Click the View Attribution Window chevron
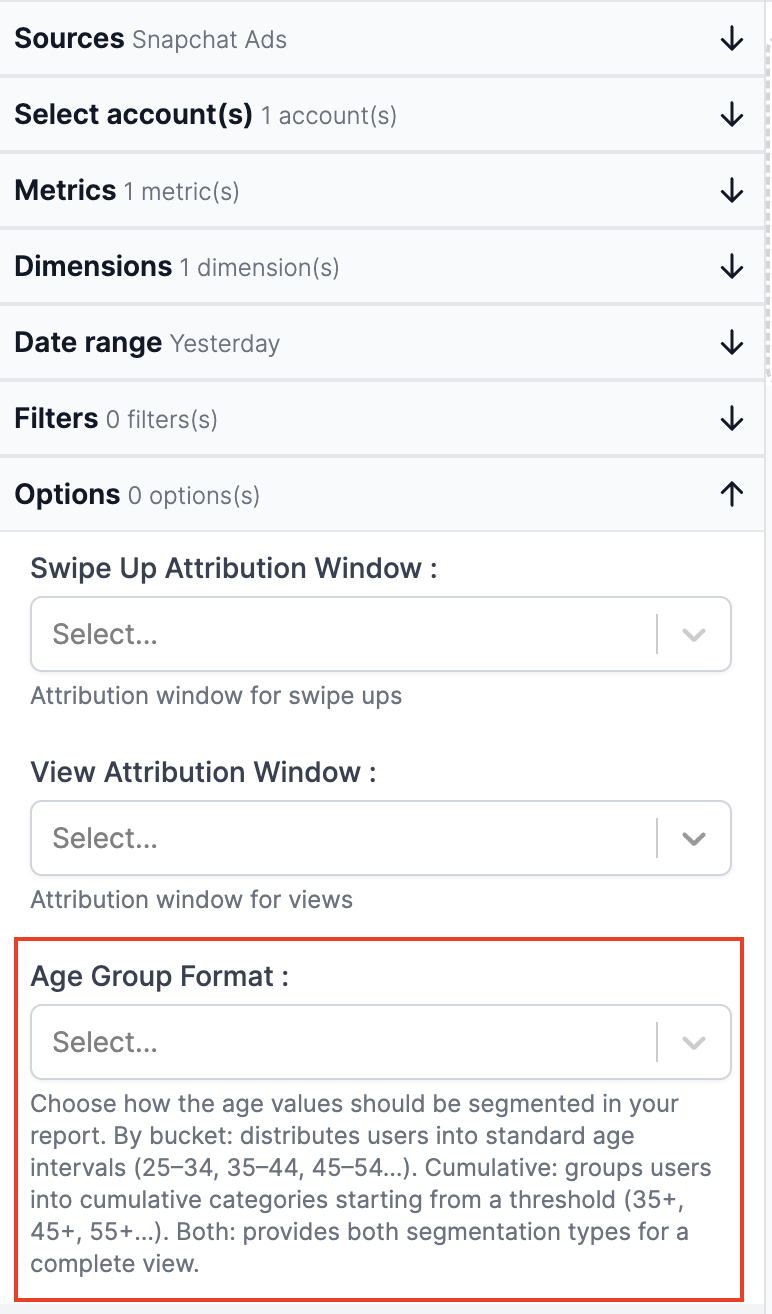This screenshot has width=772, height=1314. [x=694, y=838]
